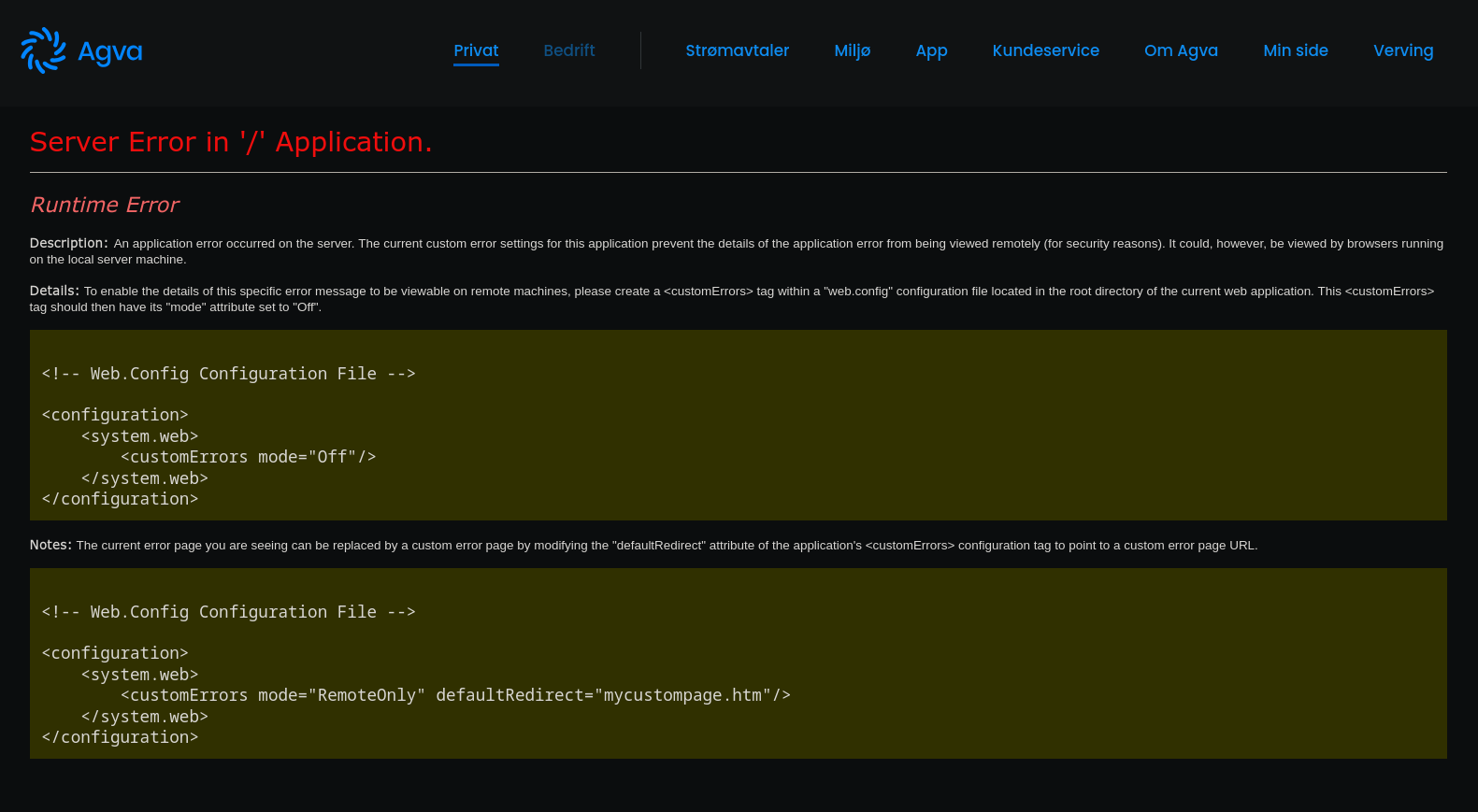The image size is (1478, 812).
Task: Click the "Server Error in '/' Application." heading
Action: pyautogui.click(x=231, y=142)
